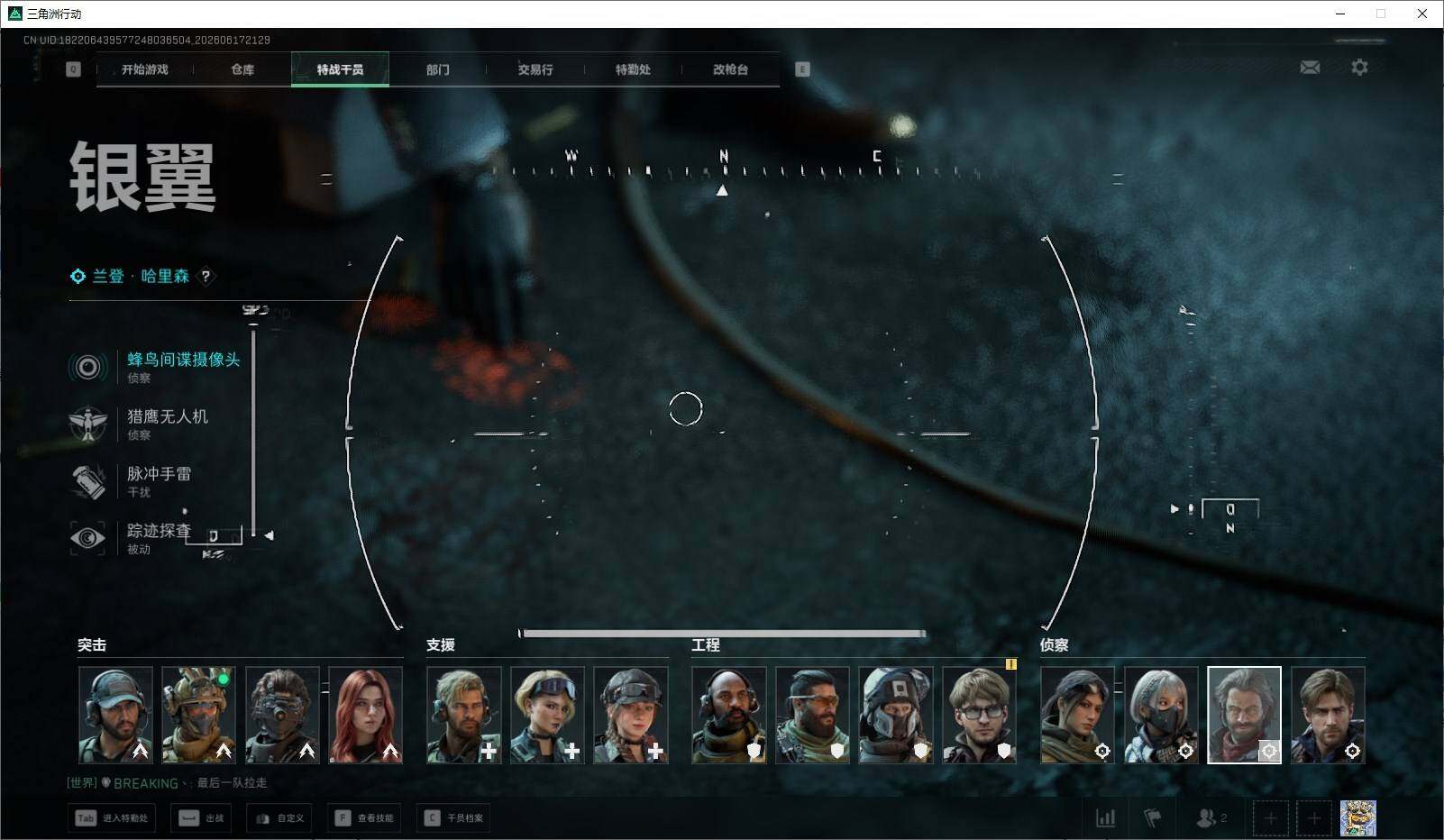1444x840 pixels.
Task: Click the second empty squad slot plus
Action: point(1314,818)
